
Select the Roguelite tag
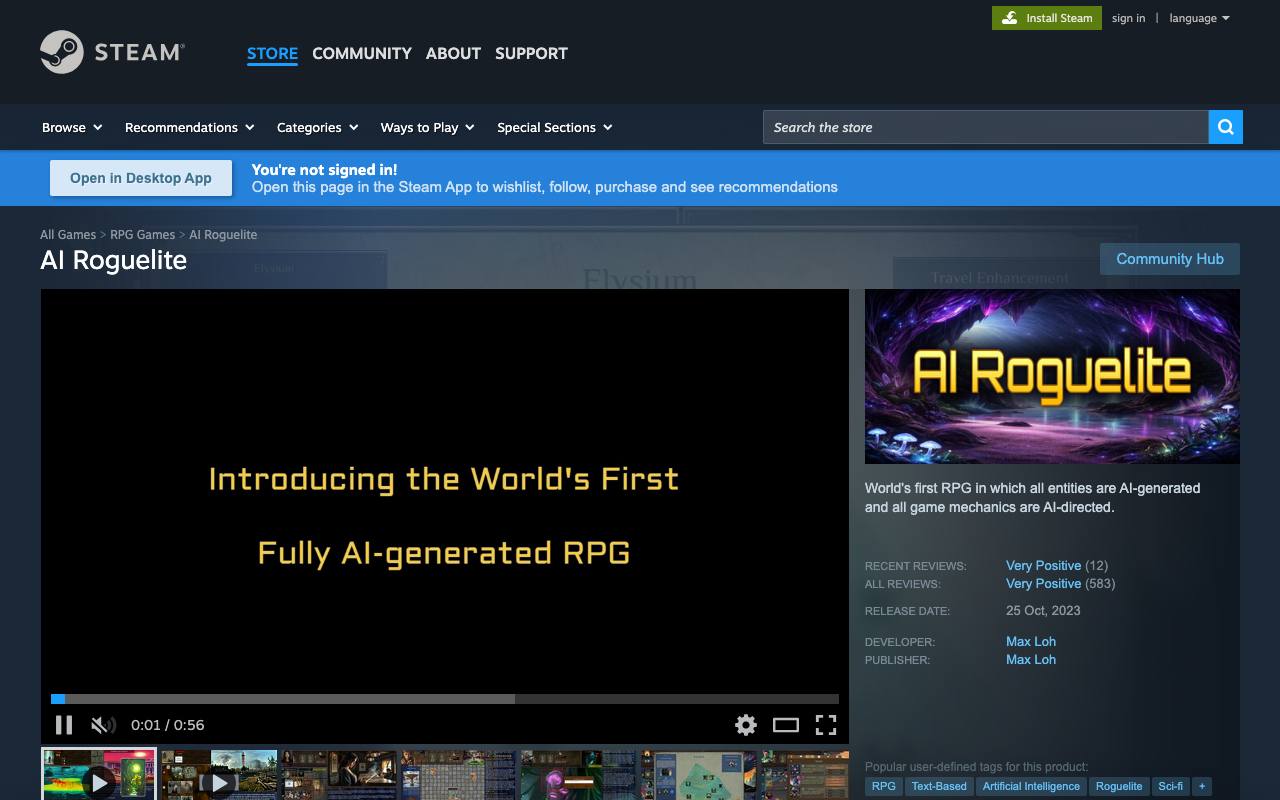tap(1119, 786)
